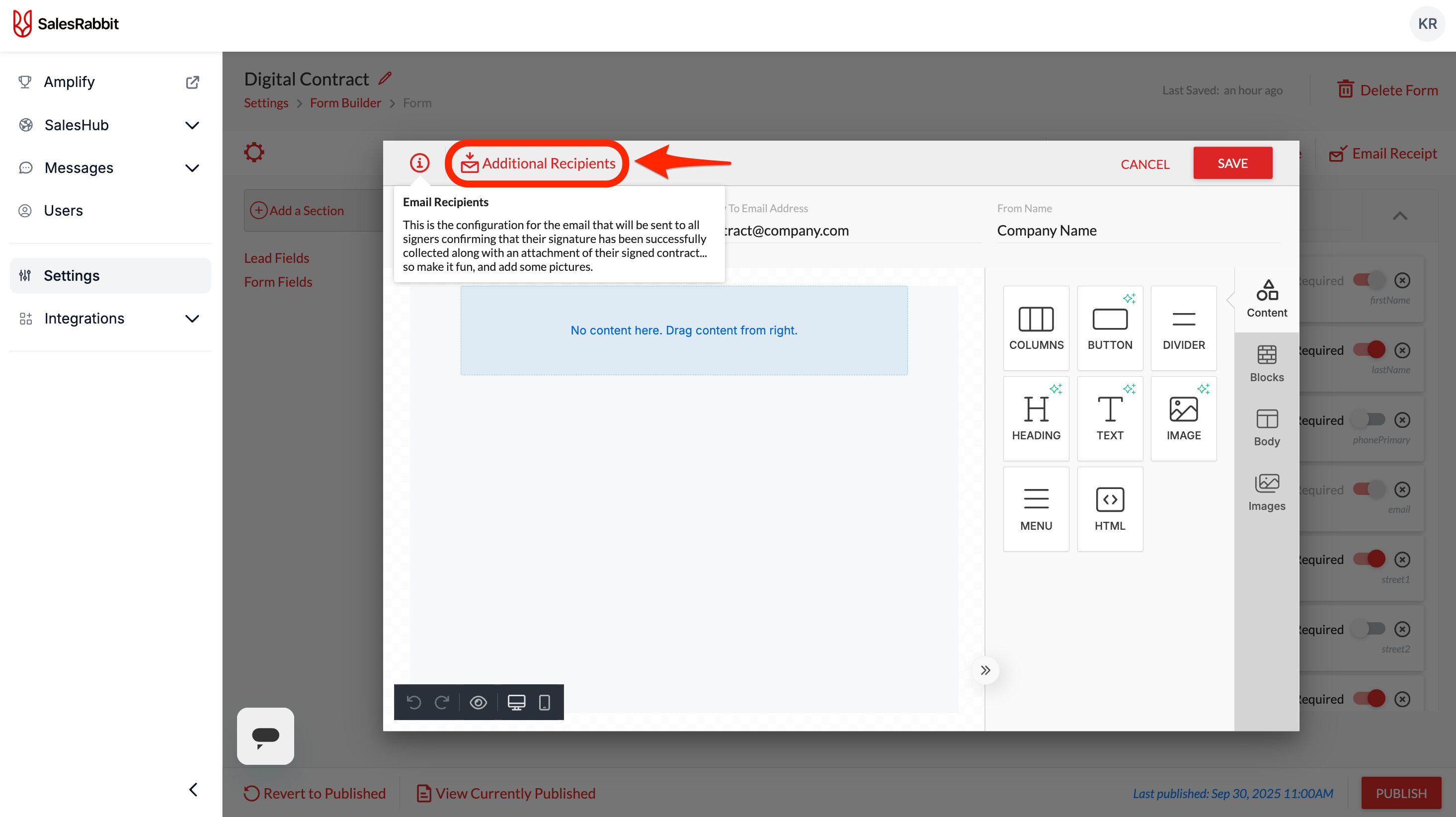The image size is (1456, 817).
Task: Expand the Integrations sidebar menu
Action: (x=192, y=319)
